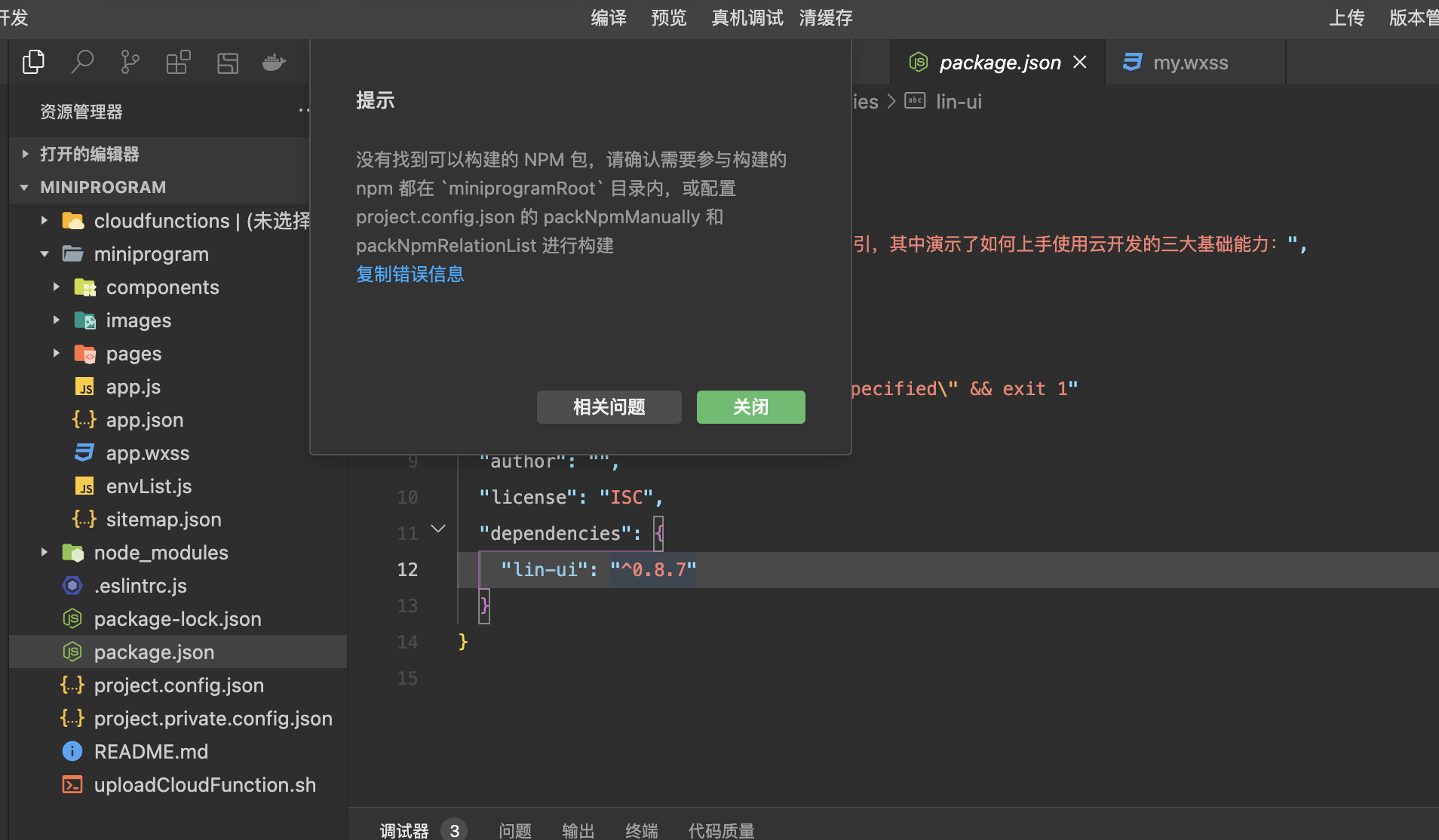The image size is (1439, 840).
Task: Open the Search panel in the left sidebar
Action: (x=82, y=62)
